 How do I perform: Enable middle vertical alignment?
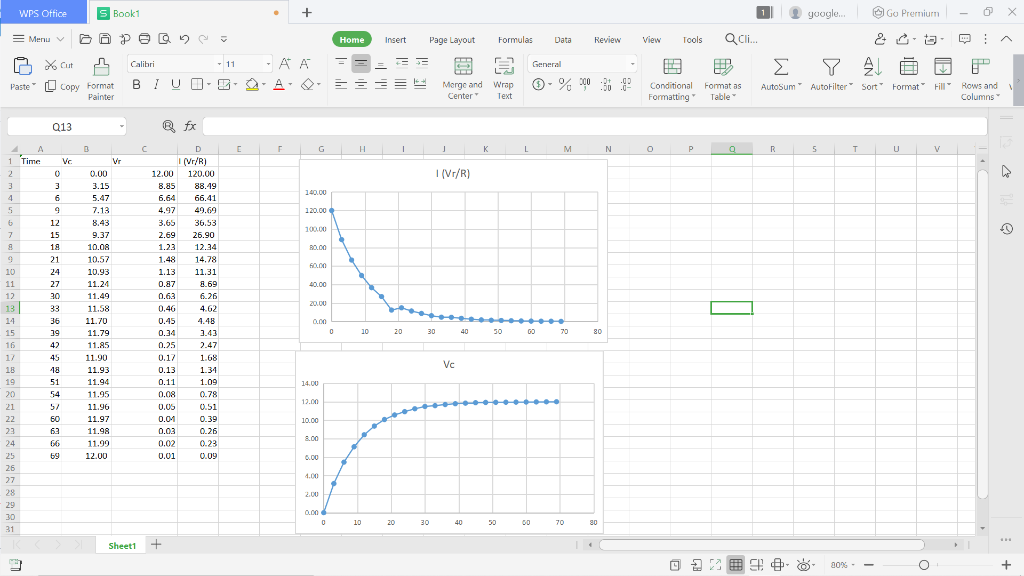coord(360,63)
